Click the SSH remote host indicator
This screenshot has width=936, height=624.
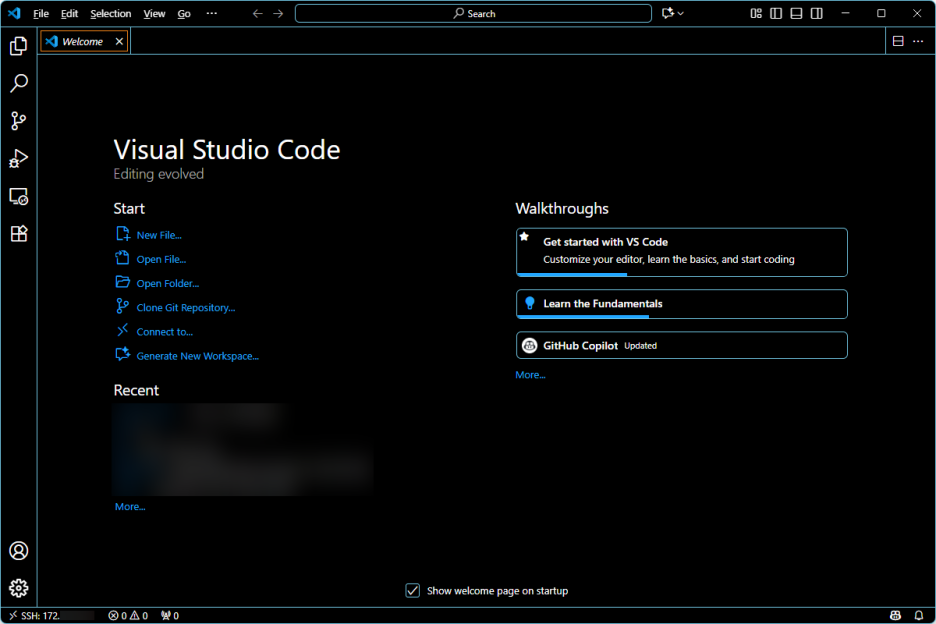(x=51, y=616)
